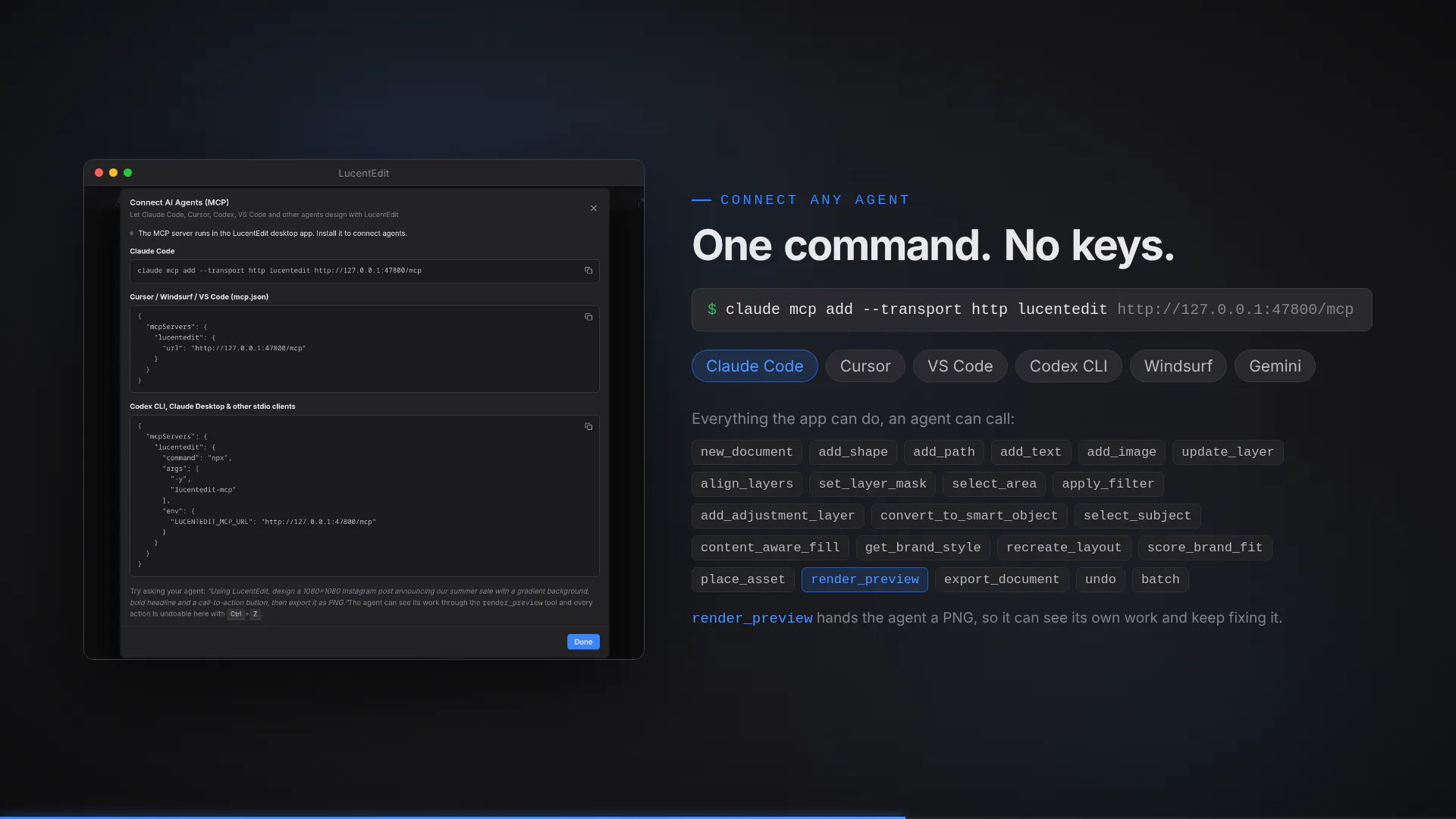Screen dimensions: 1456x819
Task: Choose the Codex CLI tab
Action: tap(1068, 366)
